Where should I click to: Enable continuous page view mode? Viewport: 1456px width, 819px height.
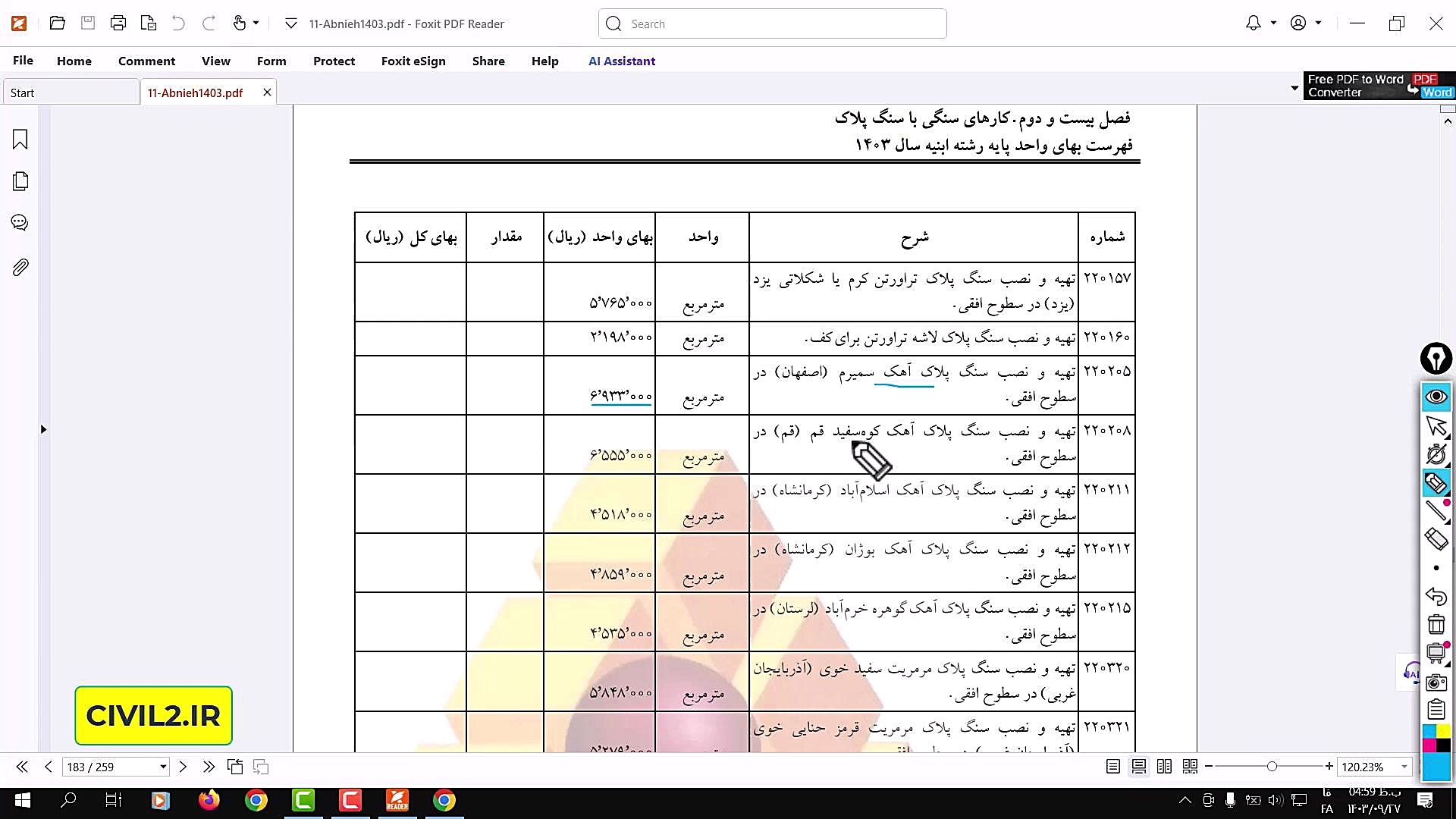point(1139,767)
